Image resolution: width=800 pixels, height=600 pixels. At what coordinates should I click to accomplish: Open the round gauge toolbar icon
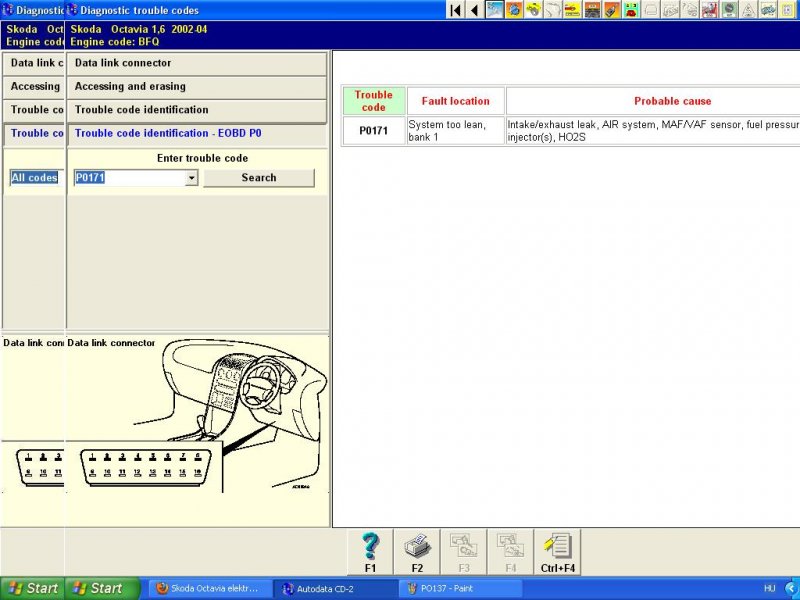[729, 10]
